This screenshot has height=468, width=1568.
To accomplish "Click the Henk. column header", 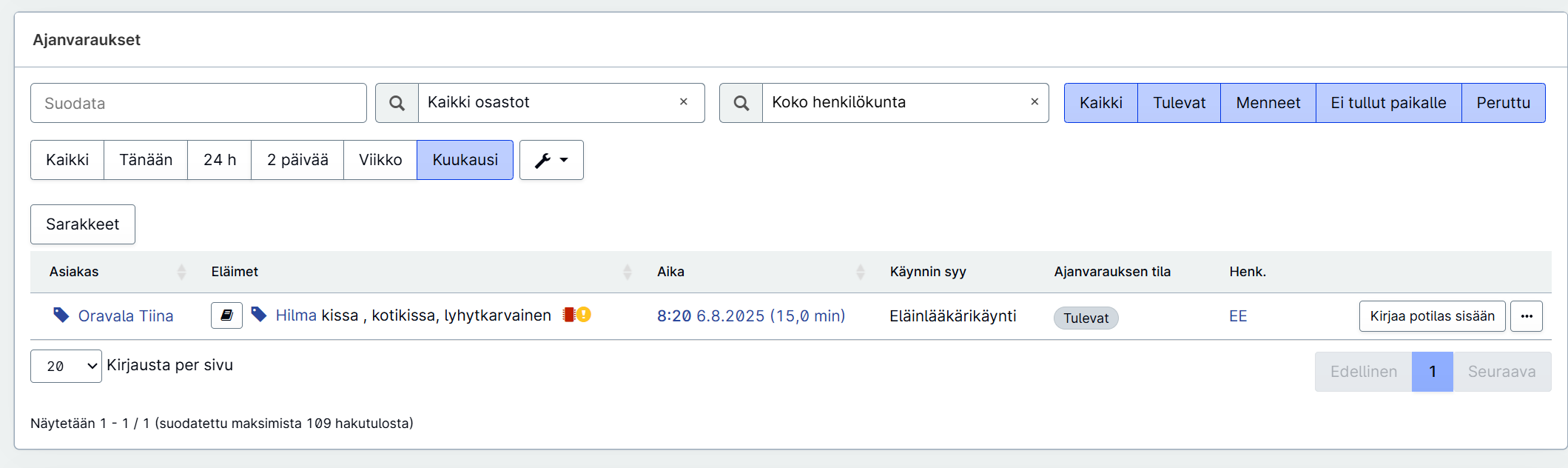I will (x=1248, y=272).
